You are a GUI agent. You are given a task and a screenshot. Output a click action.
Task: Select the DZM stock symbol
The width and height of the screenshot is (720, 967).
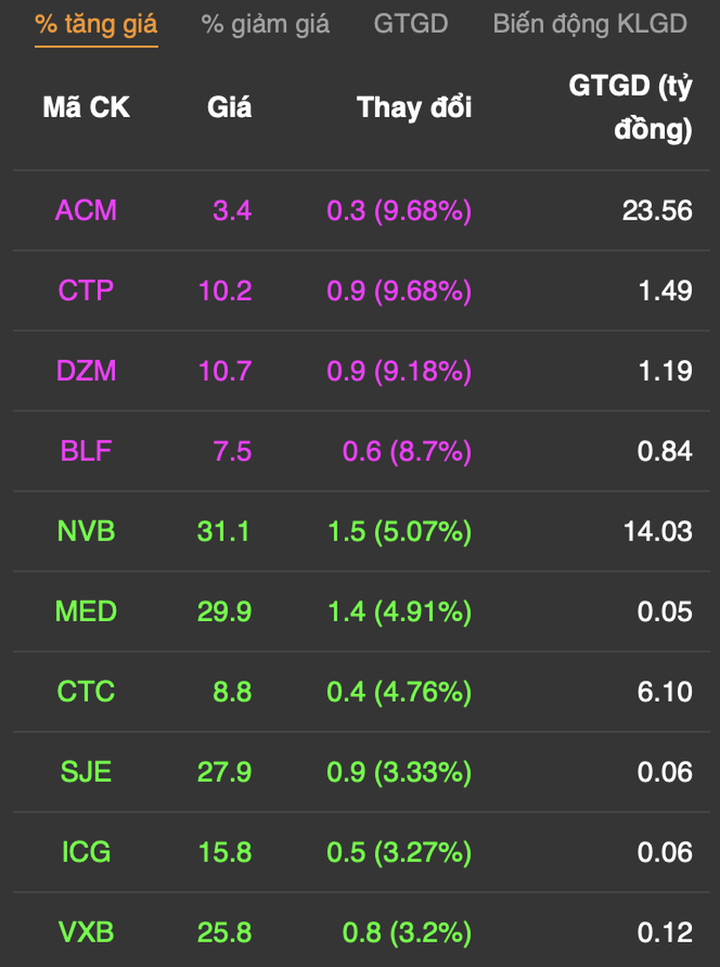[86, 371]
